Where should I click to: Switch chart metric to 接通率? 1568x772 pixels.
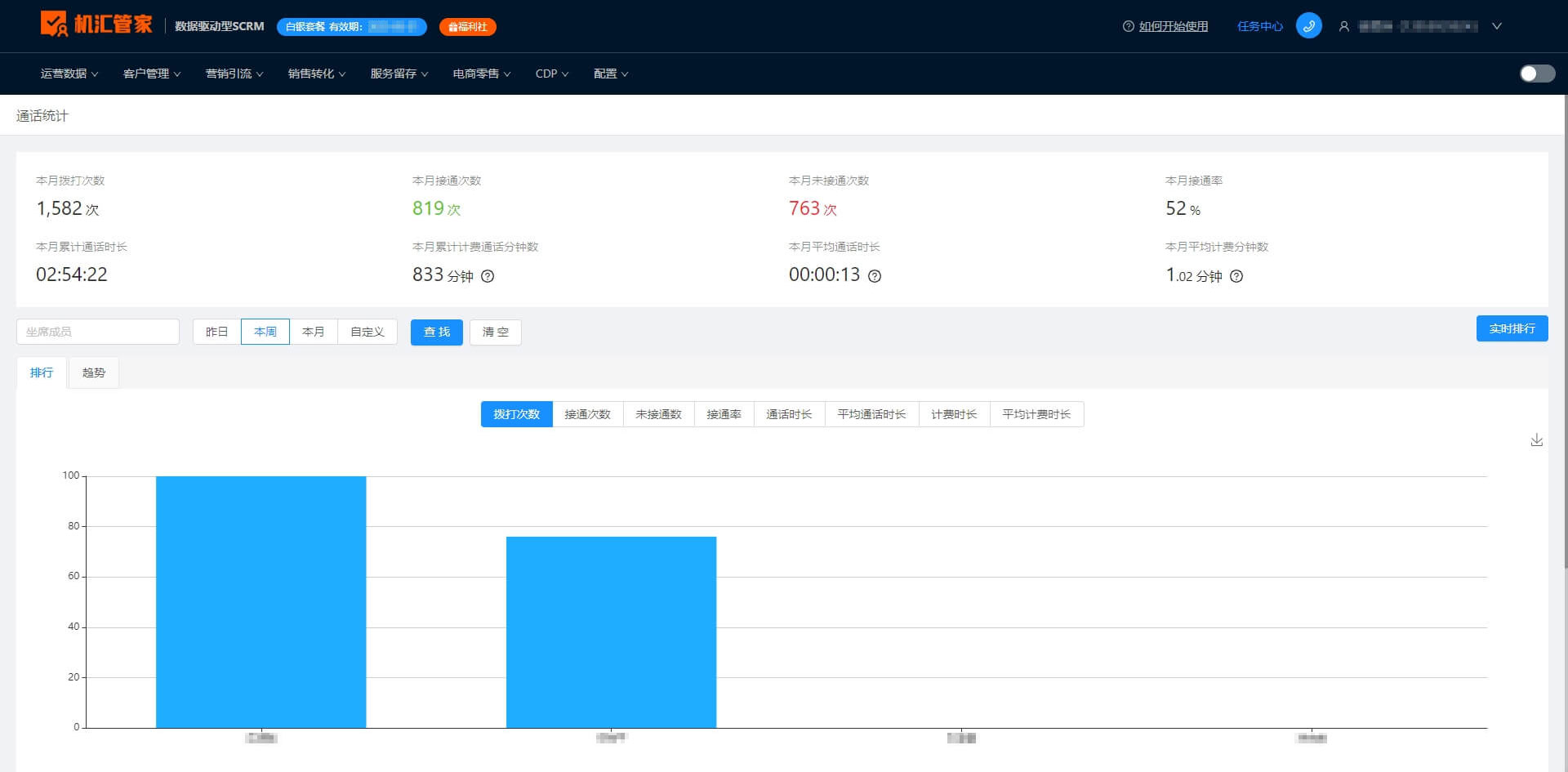point(724,414)
